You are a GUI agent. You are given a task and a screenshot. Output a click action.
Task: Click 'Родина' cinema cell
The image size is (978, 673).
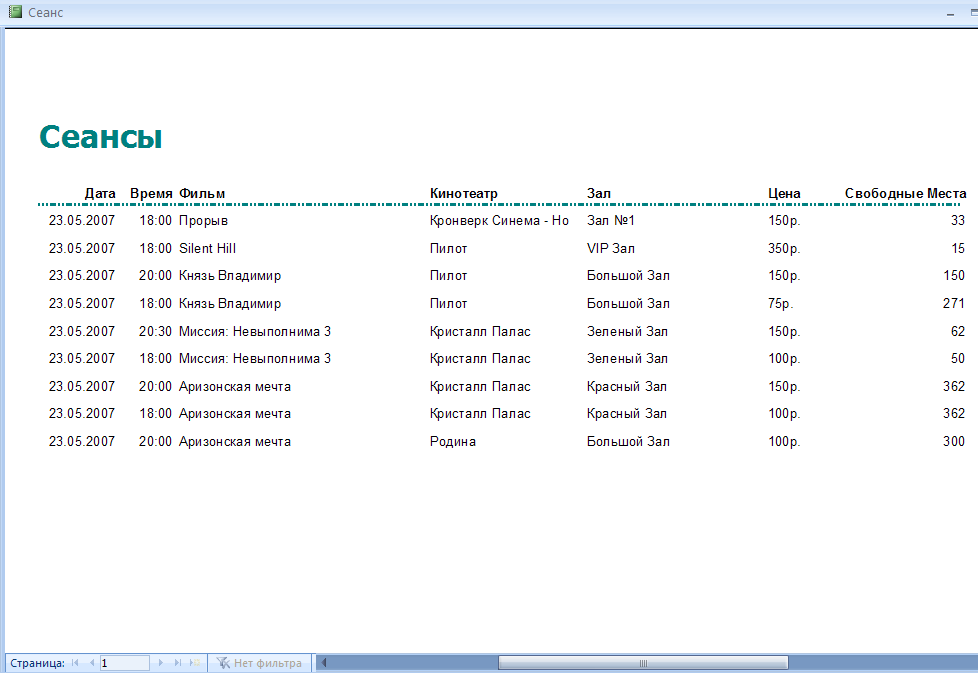pyautogui.click(x=452, y=442)
